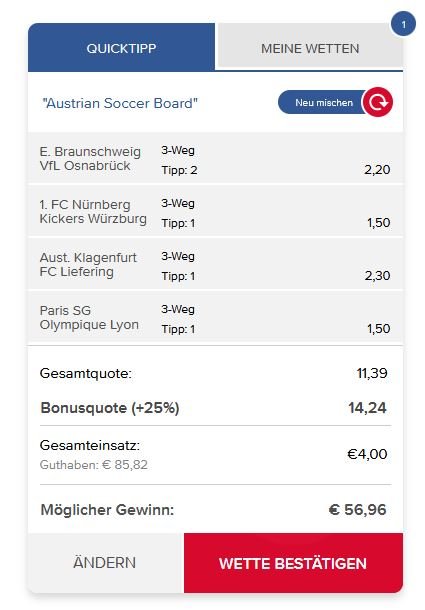Confirm bet with Wette bestätigen
This screenshot has width=425, height=610.
293,563
